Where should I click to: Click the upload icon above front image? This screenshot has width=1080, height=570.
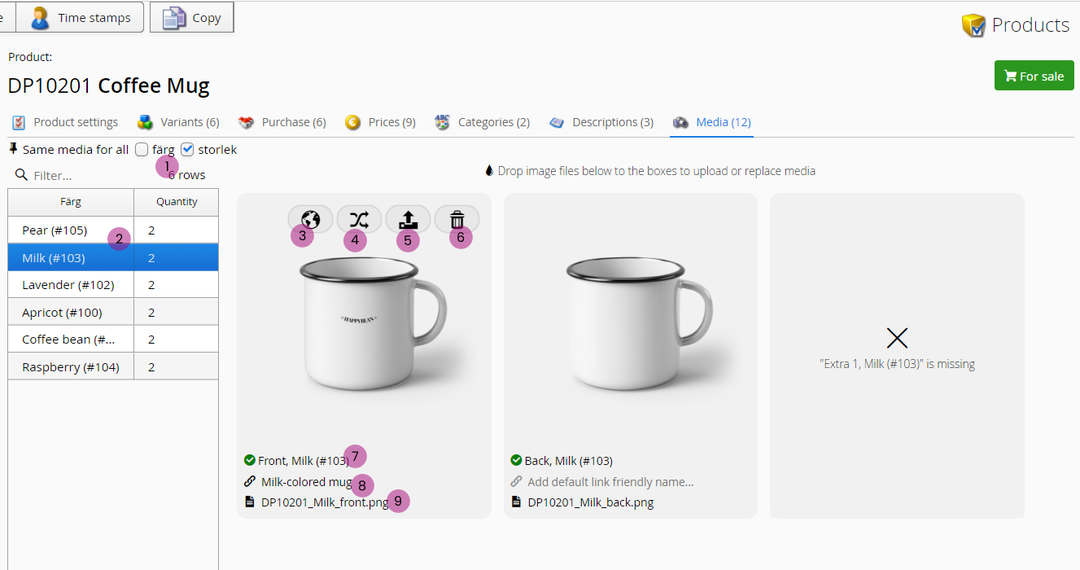408,219
